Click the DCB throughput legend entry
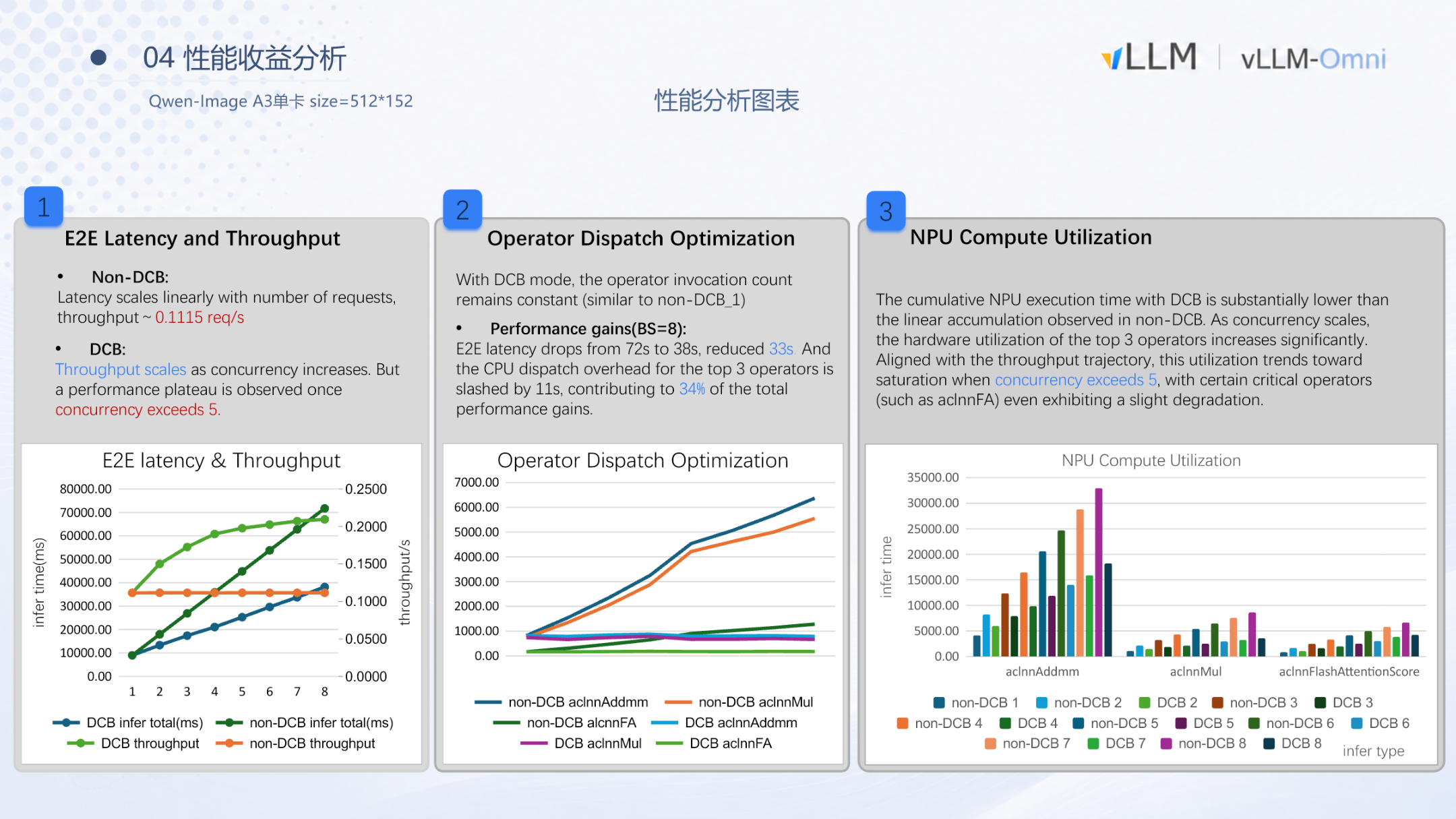Screen dimensions: 1456x819 (x=133, y=743)
